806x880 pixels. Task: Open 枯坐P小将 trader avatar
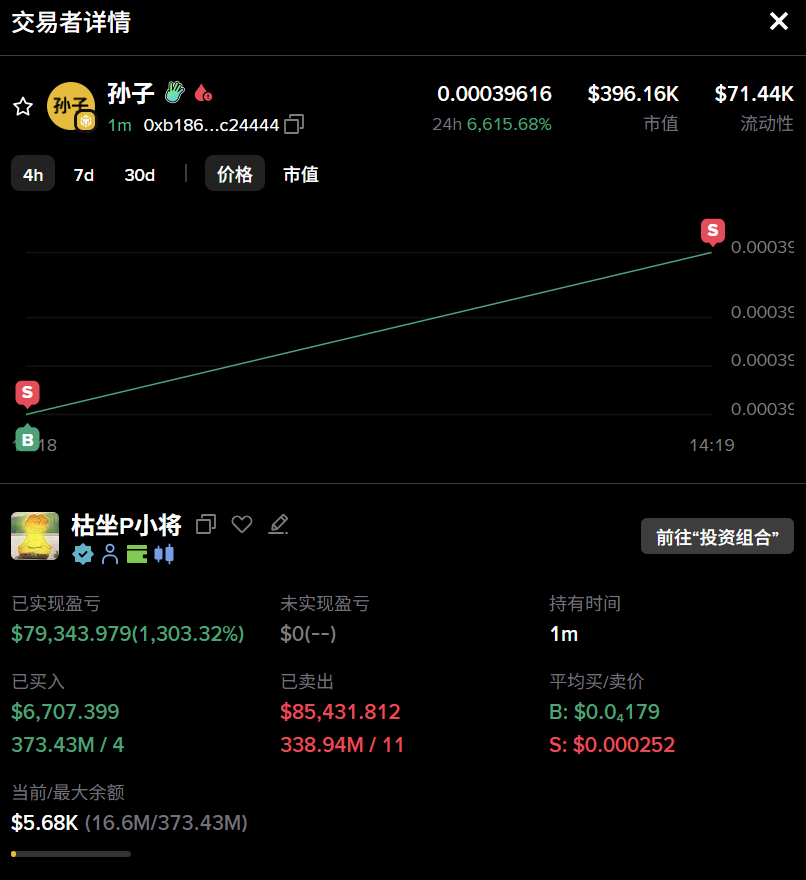click(x=35, y=536)
